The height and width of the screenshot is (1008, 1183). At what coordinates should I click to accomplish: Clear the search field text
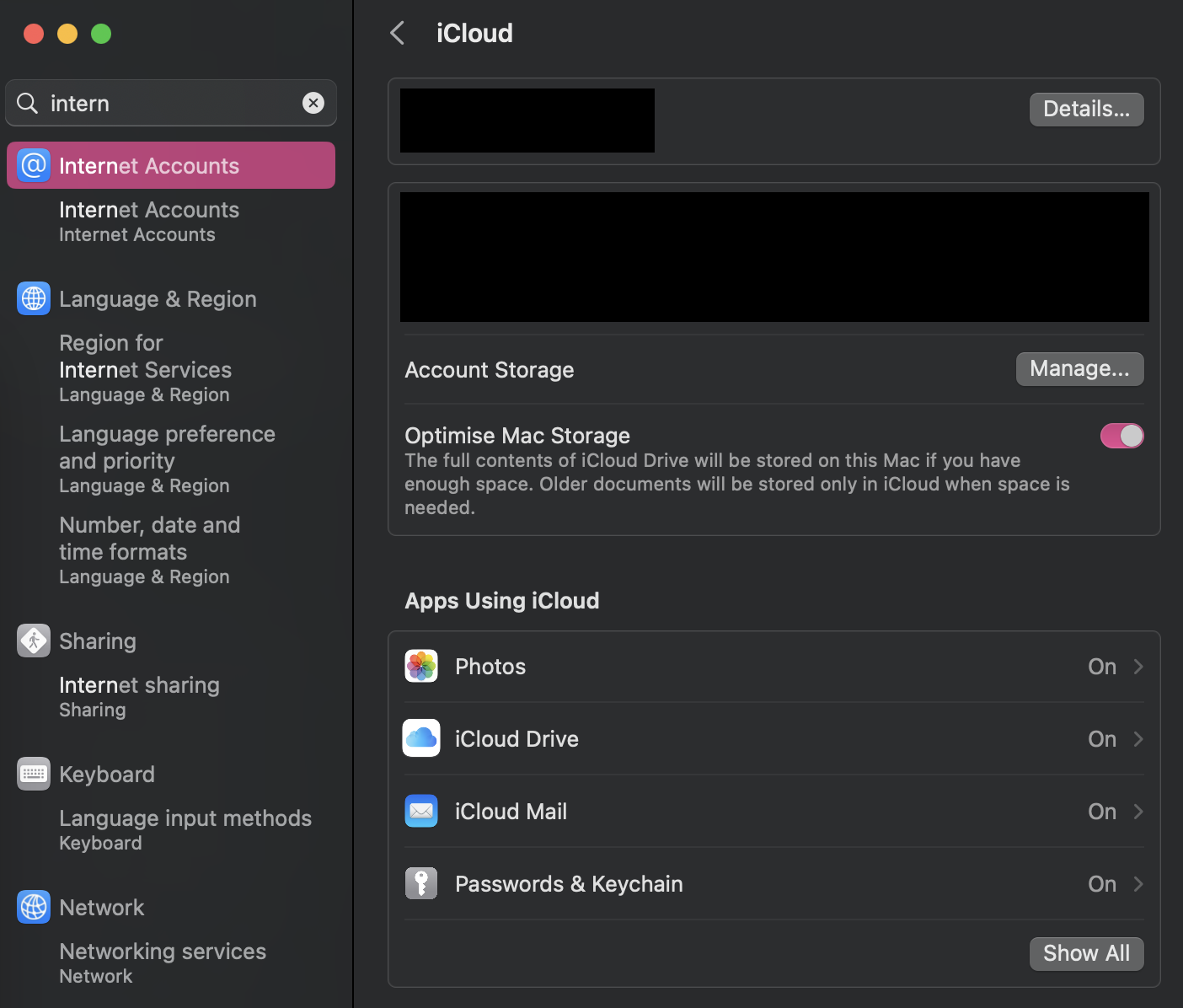pos(313,103)
